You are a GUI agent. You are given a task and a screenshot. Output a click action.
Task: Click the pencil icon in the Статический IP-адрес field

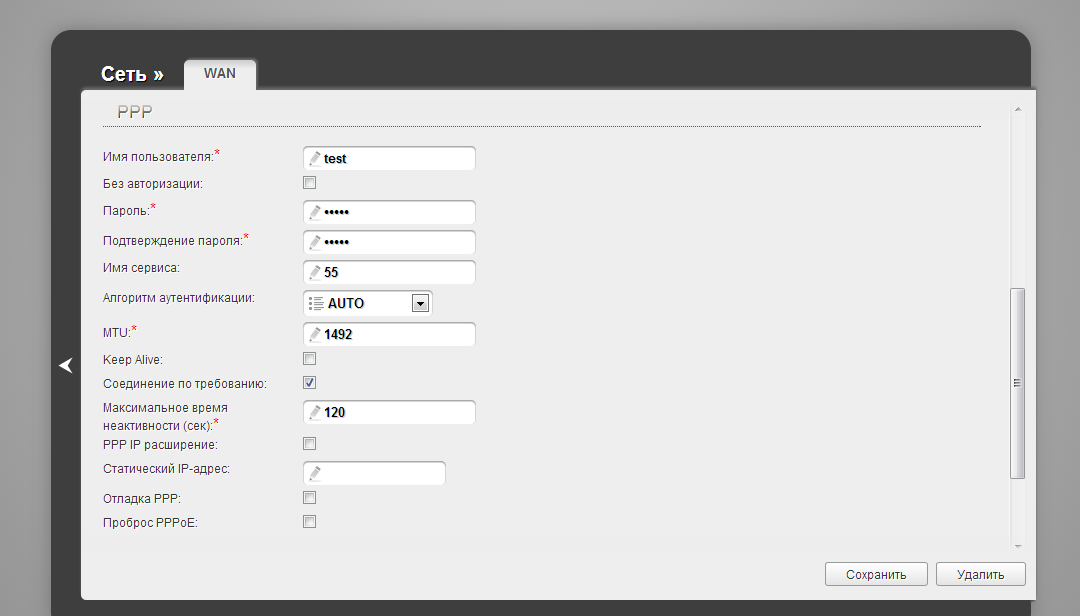tap(315, 473)
